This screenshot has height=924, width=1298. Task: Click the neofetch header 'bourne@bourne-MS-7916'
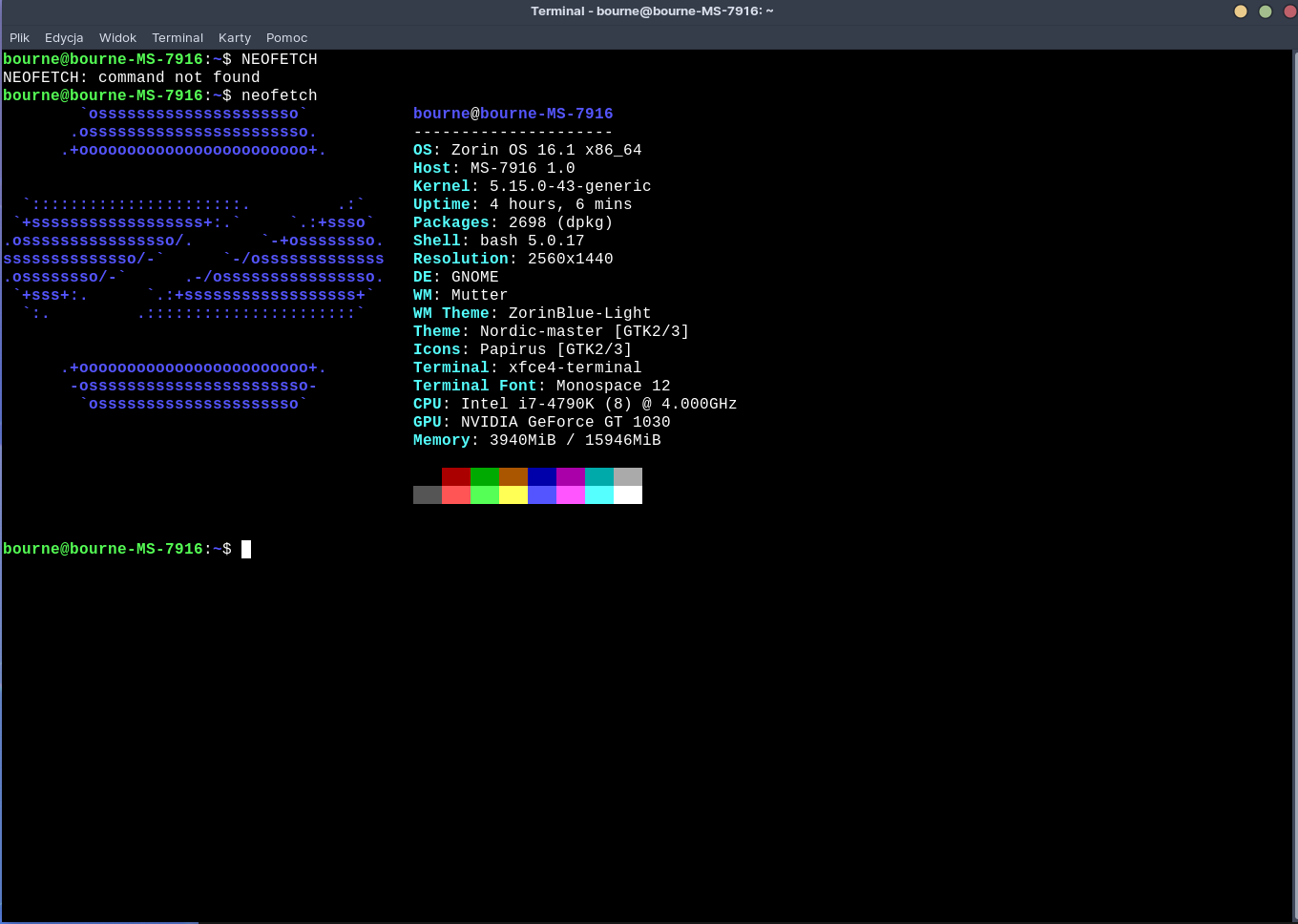(x=513, y=114)
